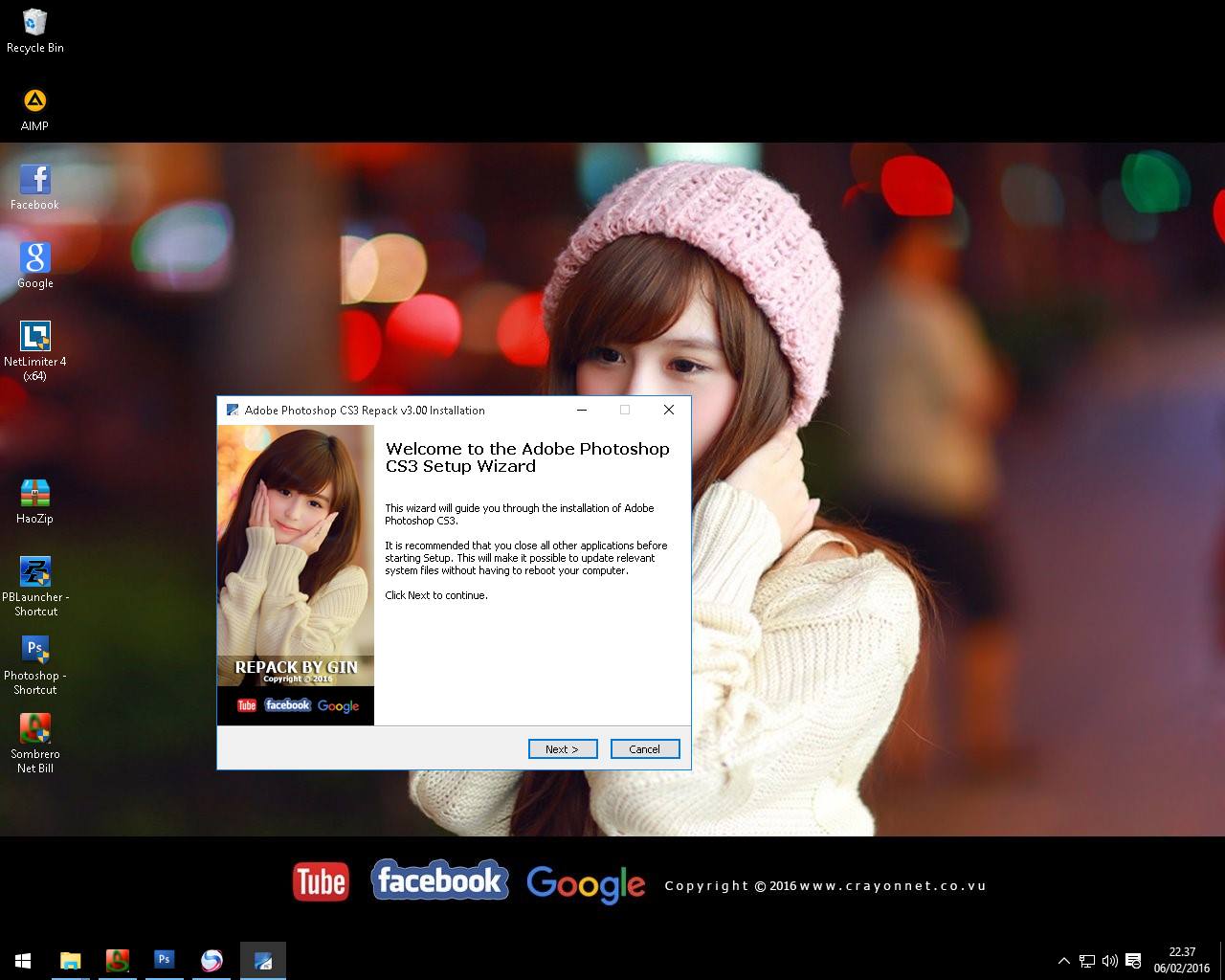Select the PBLauncher shortcut on the desktop
Viewport: 1225px width, 980px height.
pyautogui.click(x=35, y=587)
